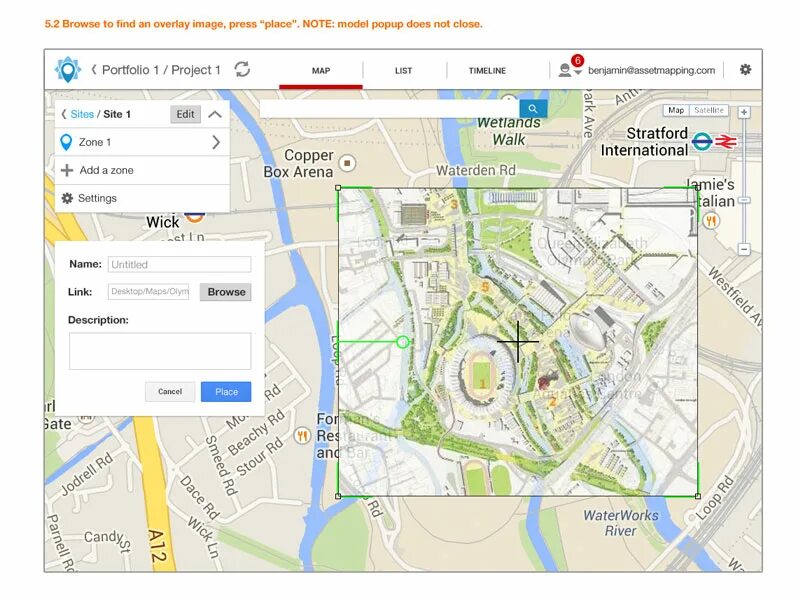Switch to the TIMELINE tab

tap(487, 71)
